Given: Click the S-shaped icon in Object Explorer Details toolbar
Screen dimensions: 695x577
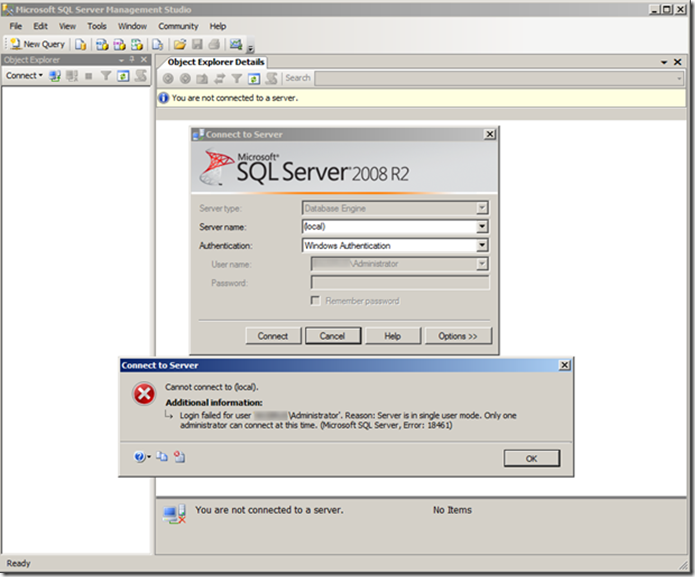Looking at the screenshot, I should coord(271,78).
